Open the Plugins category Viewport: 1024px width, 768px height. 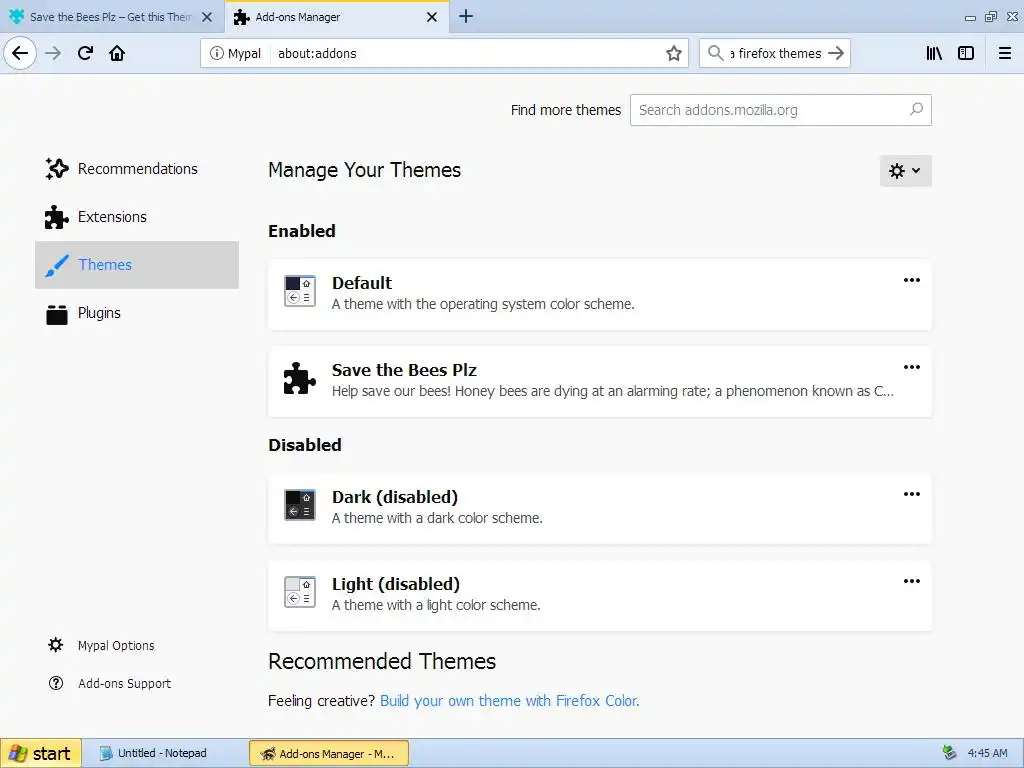(137, 313)
